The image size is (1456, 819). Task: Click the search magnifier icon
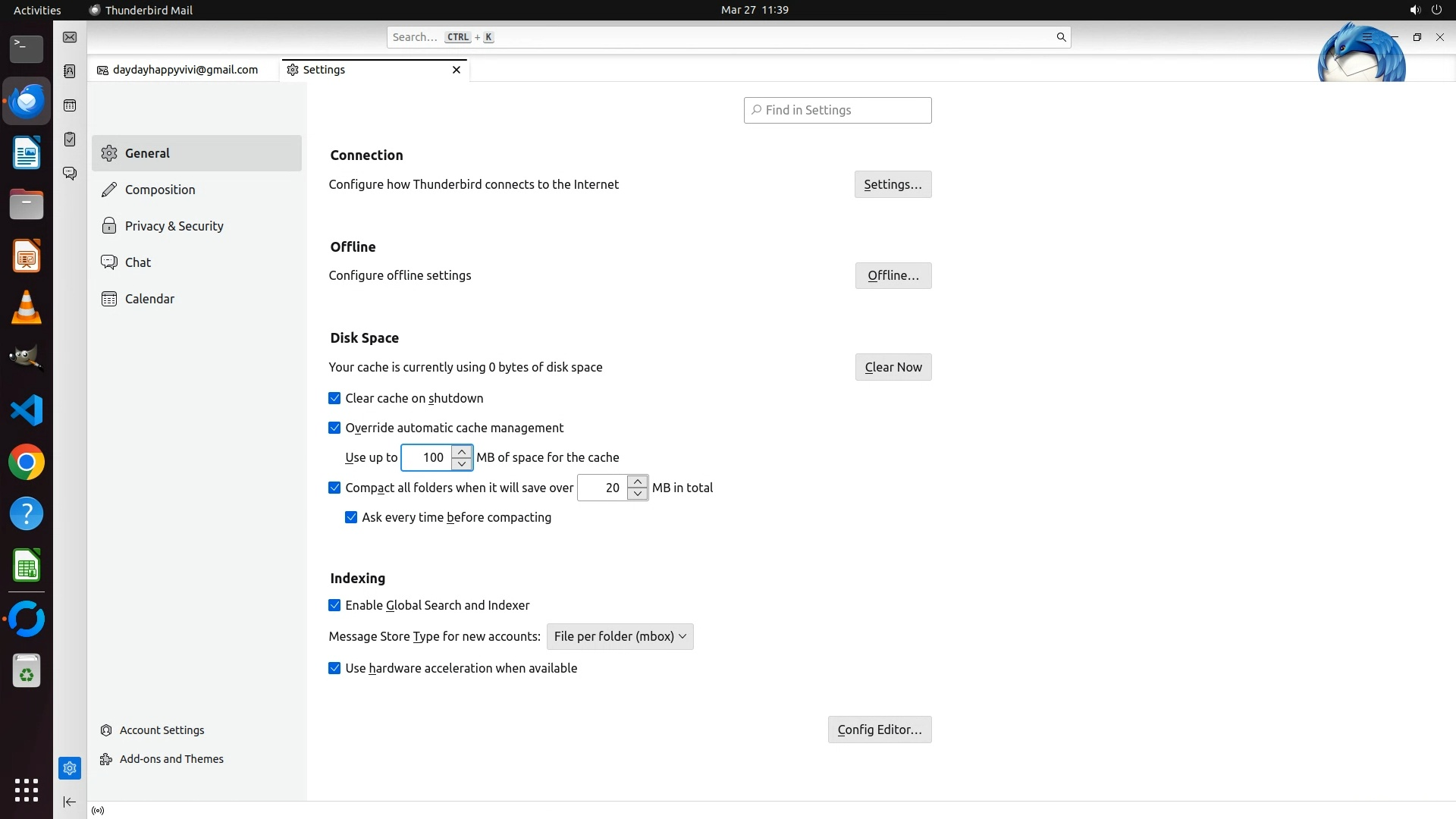1061,37
